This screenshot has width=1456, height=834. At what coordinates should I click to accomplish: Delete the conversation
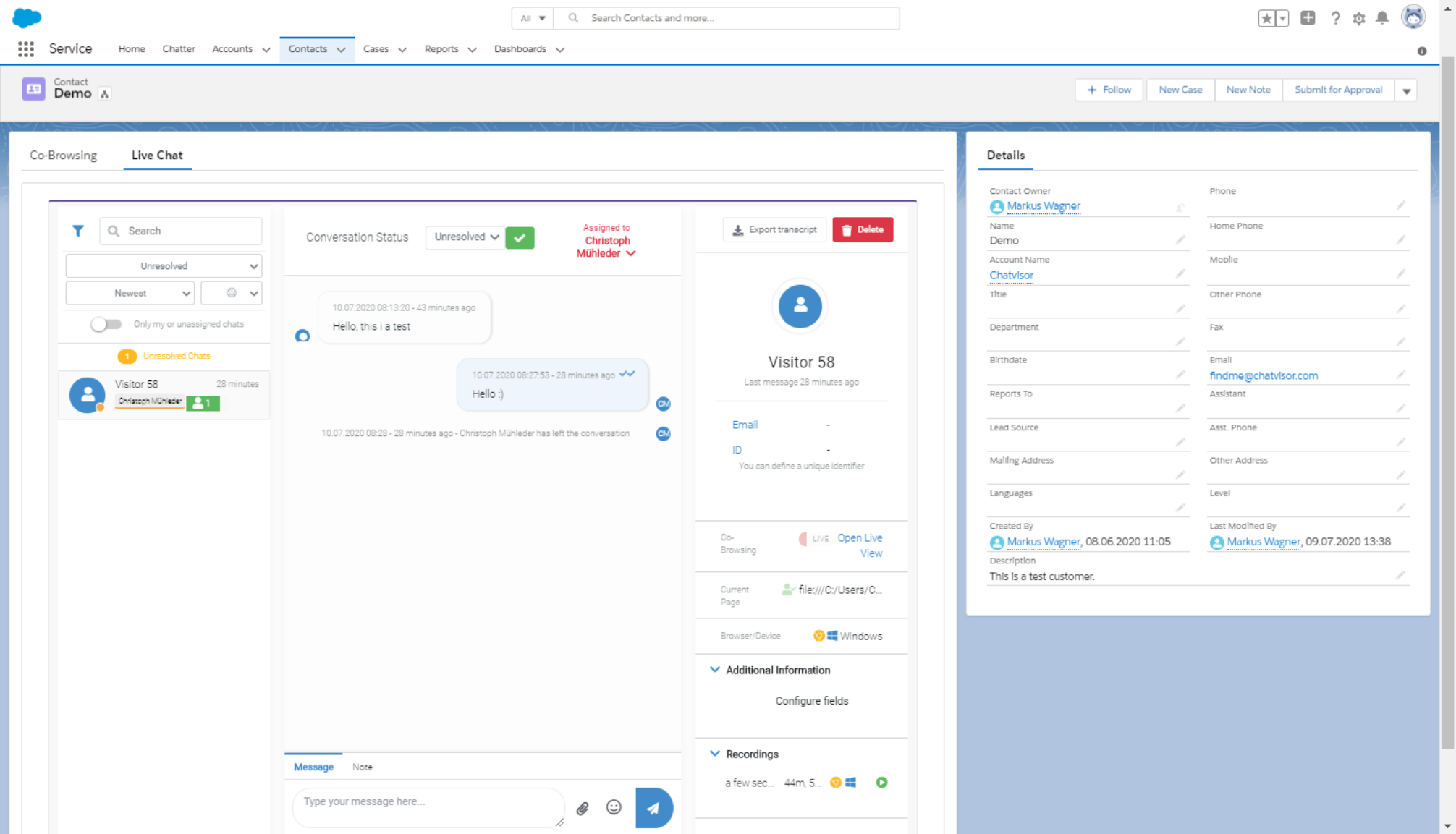coord(863,229)
